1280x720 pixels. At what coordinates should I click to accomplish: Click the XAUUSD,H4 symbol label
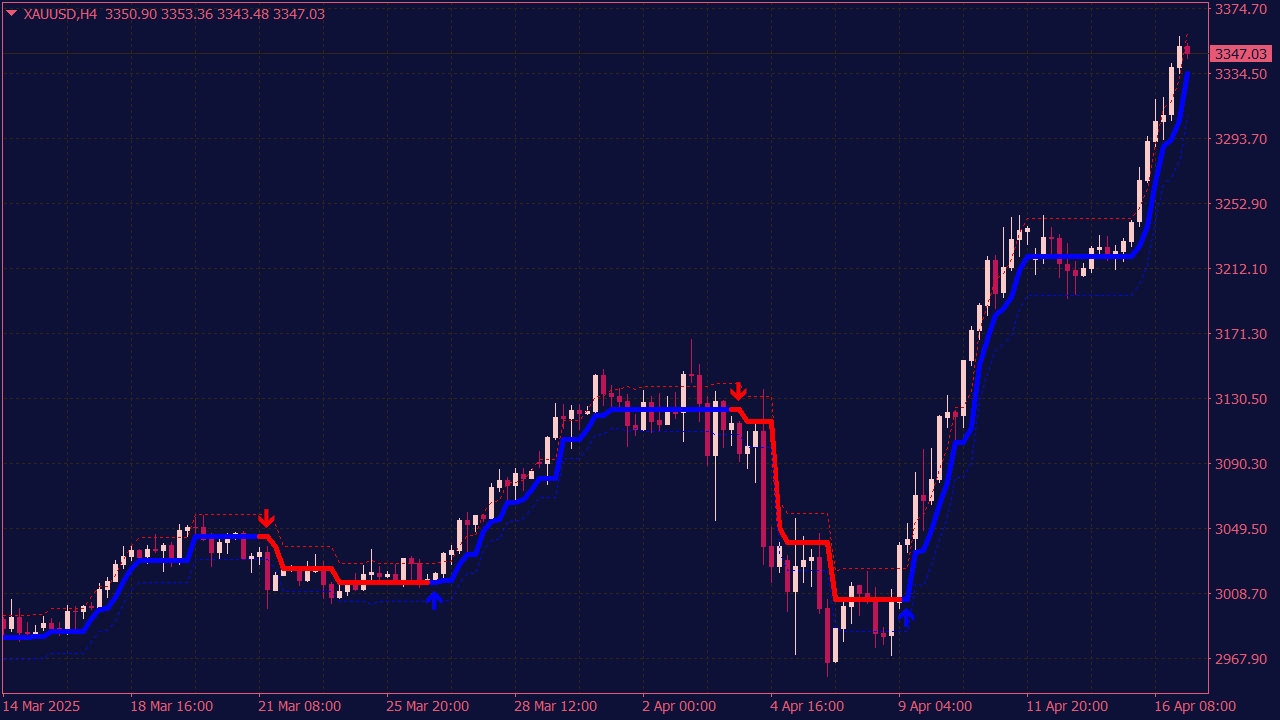pos(60,14)
